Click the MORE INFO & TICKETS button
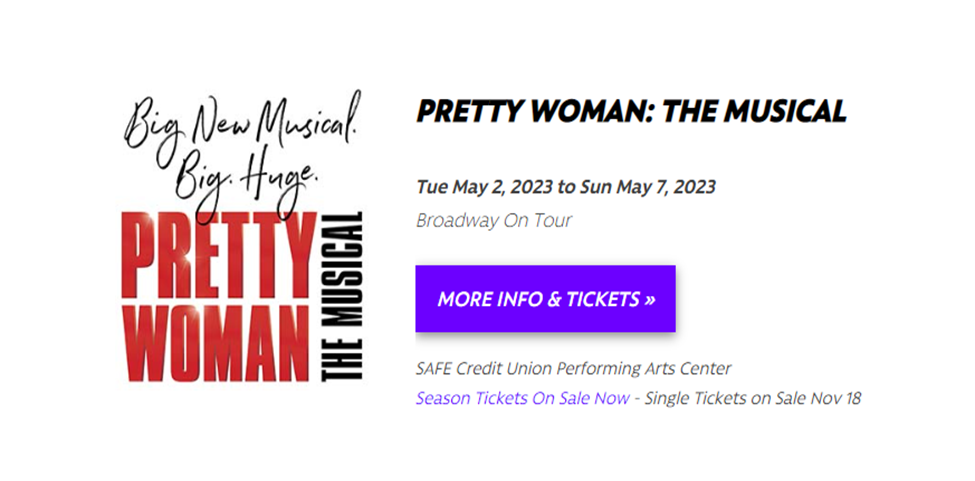The image size is (975, 481). [x=545, y=299]
